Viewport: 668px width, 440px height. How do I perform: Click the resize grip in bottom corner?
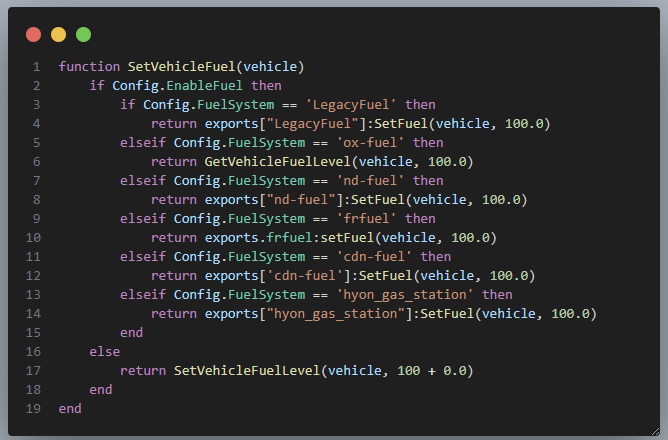[x=655, y=431]
